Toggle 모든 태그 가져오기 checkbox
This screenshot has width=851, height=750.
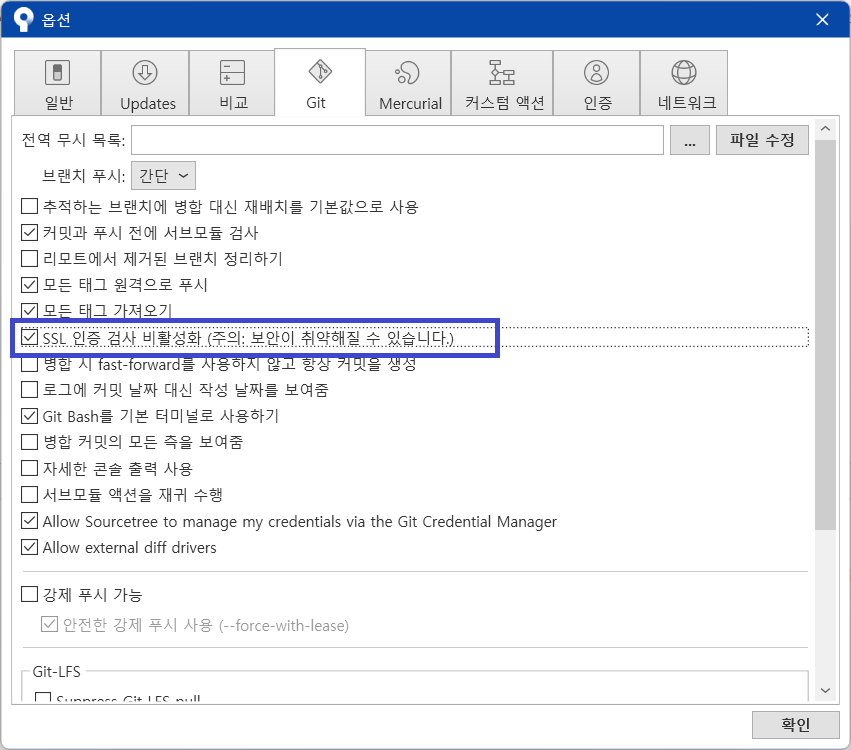click(29, 310)
